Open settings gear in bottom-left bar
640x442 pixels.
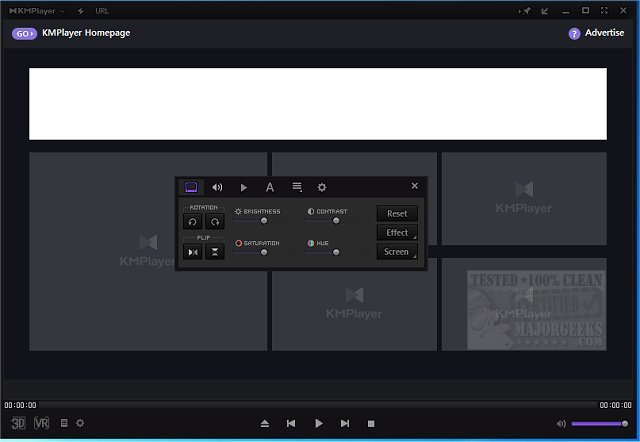tap(80, 424)
